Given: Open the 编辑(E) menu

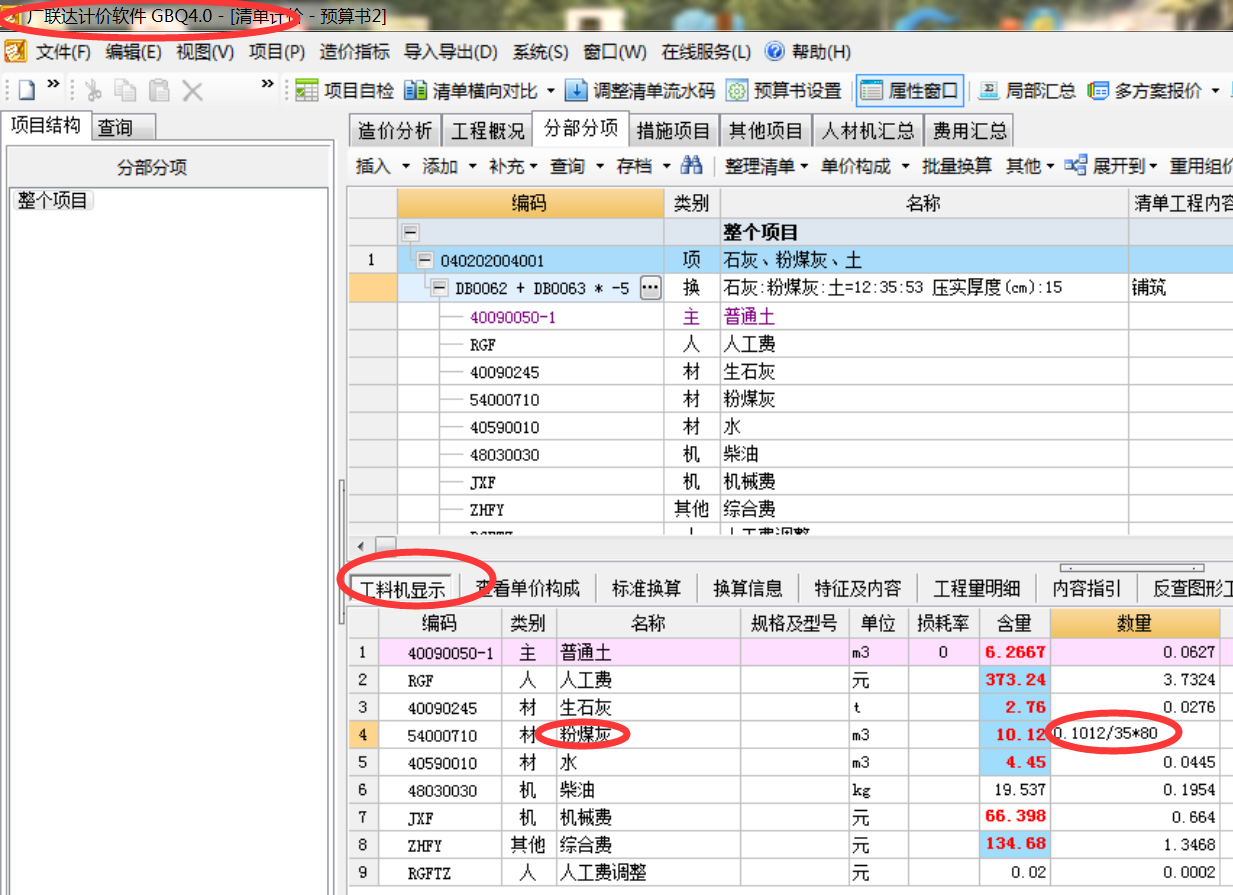Looking at the screenshot, I should [x=133, y=52].
